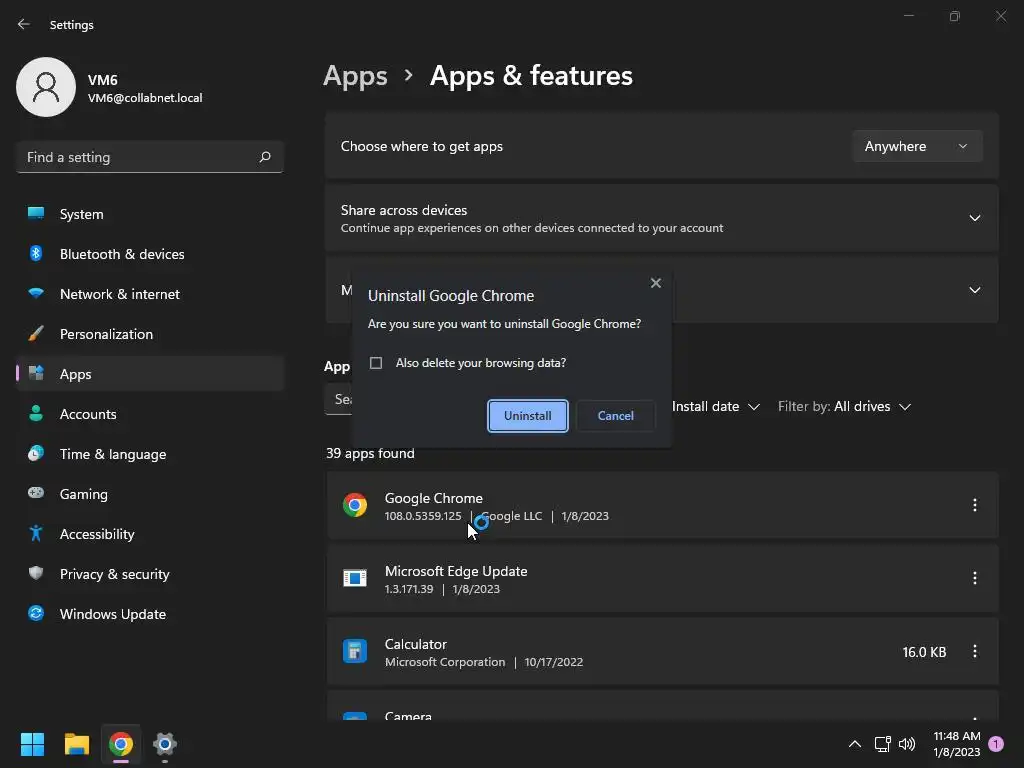Viewport: 1024px width, 768px height.
Task: Open Microsoft Edge Update options menu
Action: (x=974, y=578)
